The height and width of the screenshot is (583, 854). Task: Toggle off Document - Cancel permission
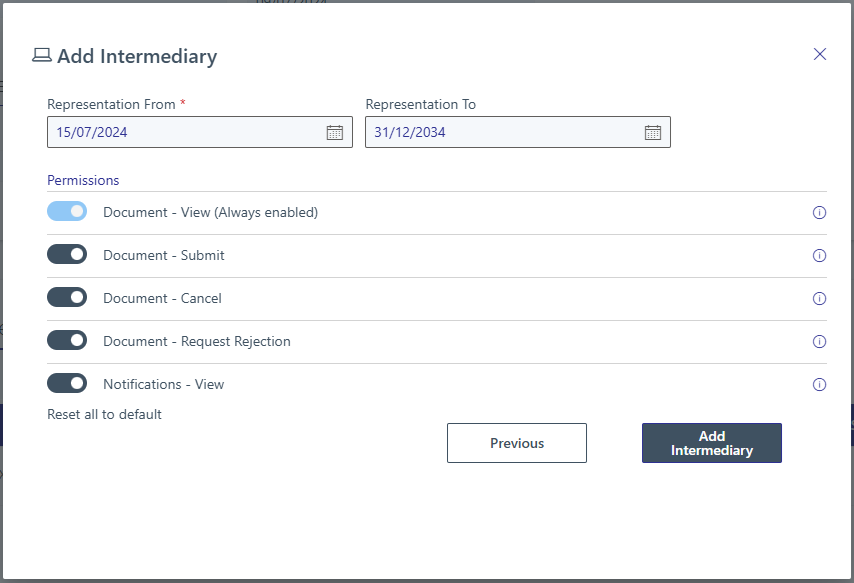67,297
